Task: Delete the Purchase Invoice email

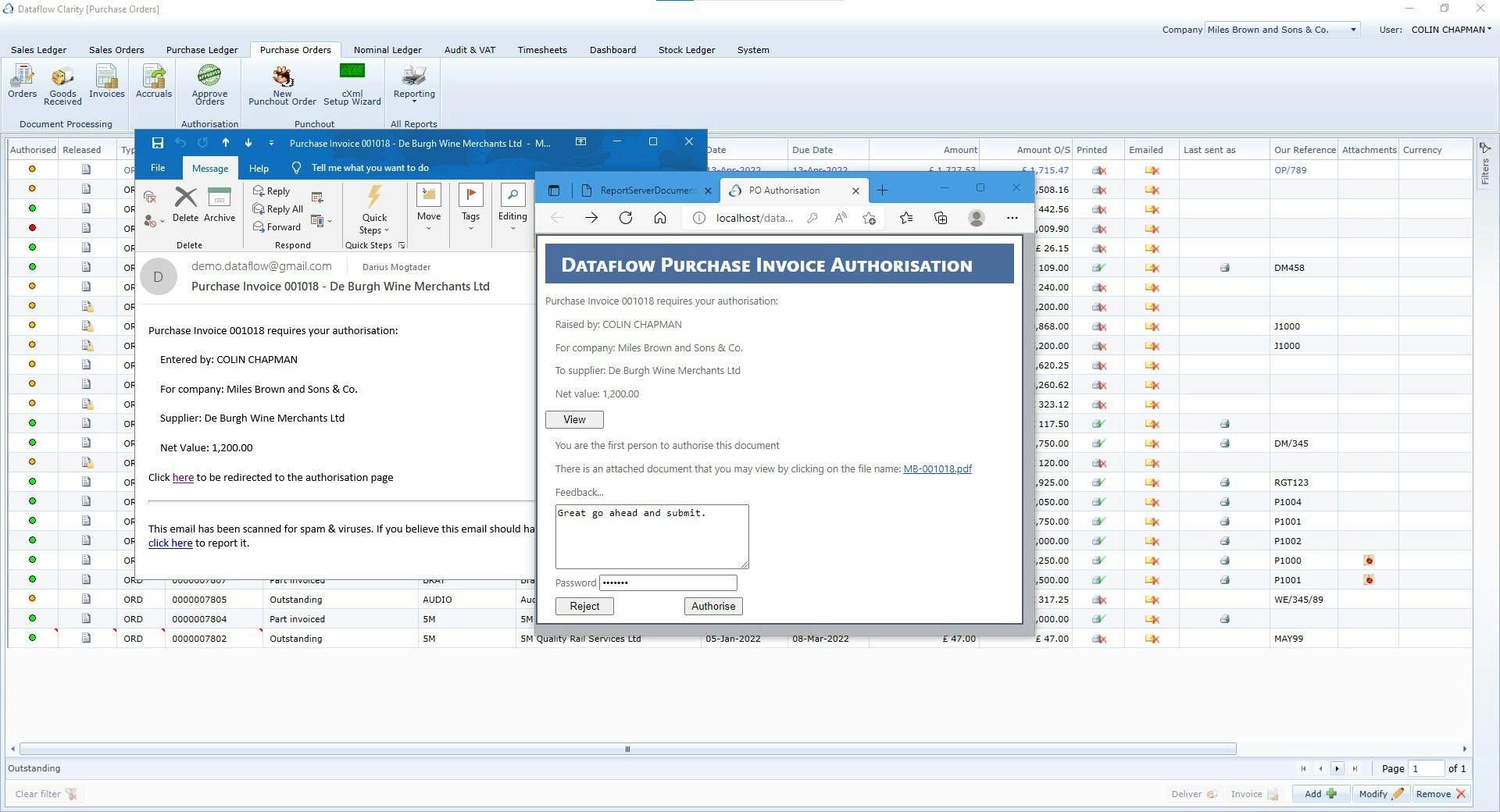Action: (186, 205)
